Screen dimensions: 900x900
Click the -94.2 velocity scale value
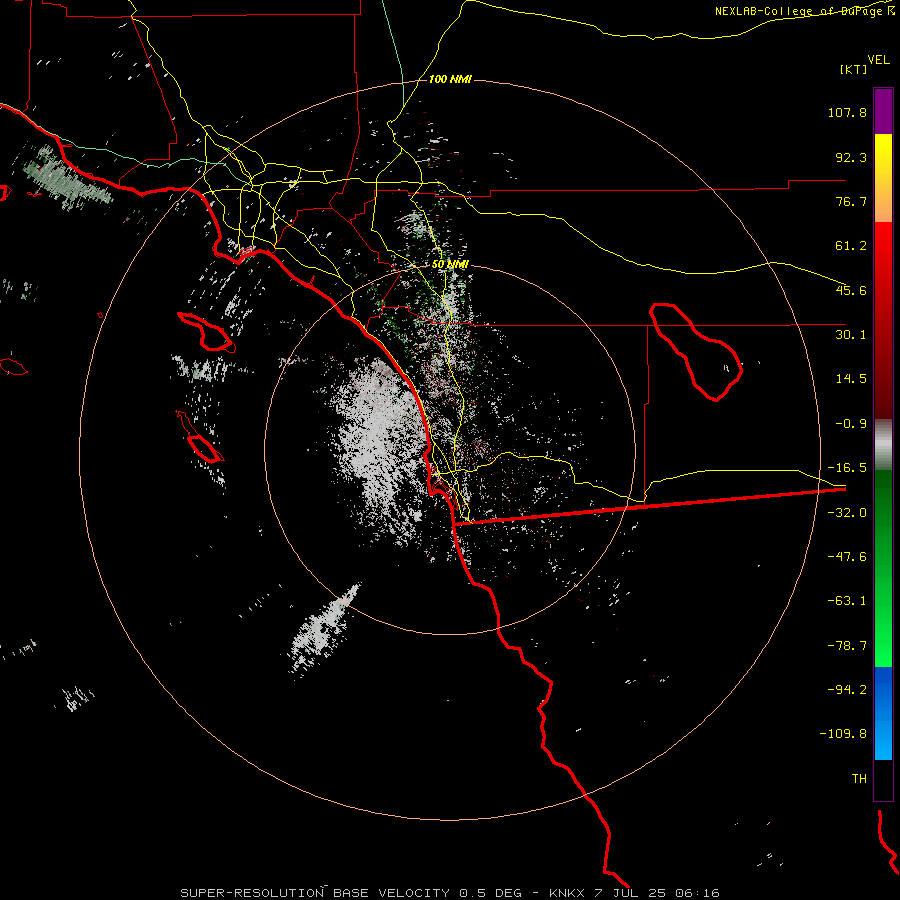click(x=847, y=689)
